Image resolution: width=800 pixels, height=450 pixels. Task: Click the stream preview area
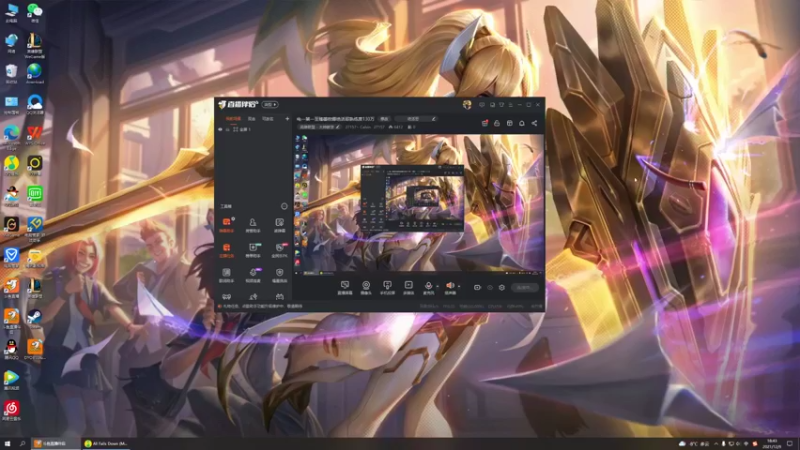coord(419,204)
